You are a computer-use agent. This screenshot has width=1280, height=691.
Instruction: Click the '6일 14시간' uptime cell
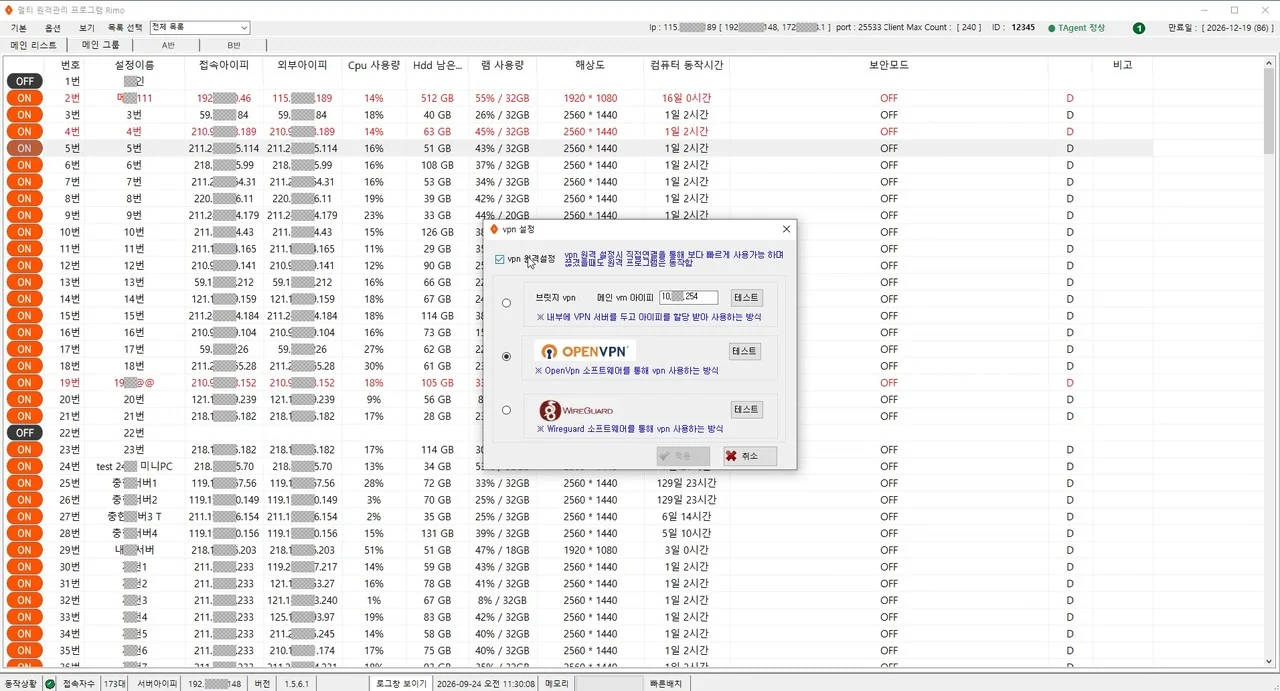[685, 516]
